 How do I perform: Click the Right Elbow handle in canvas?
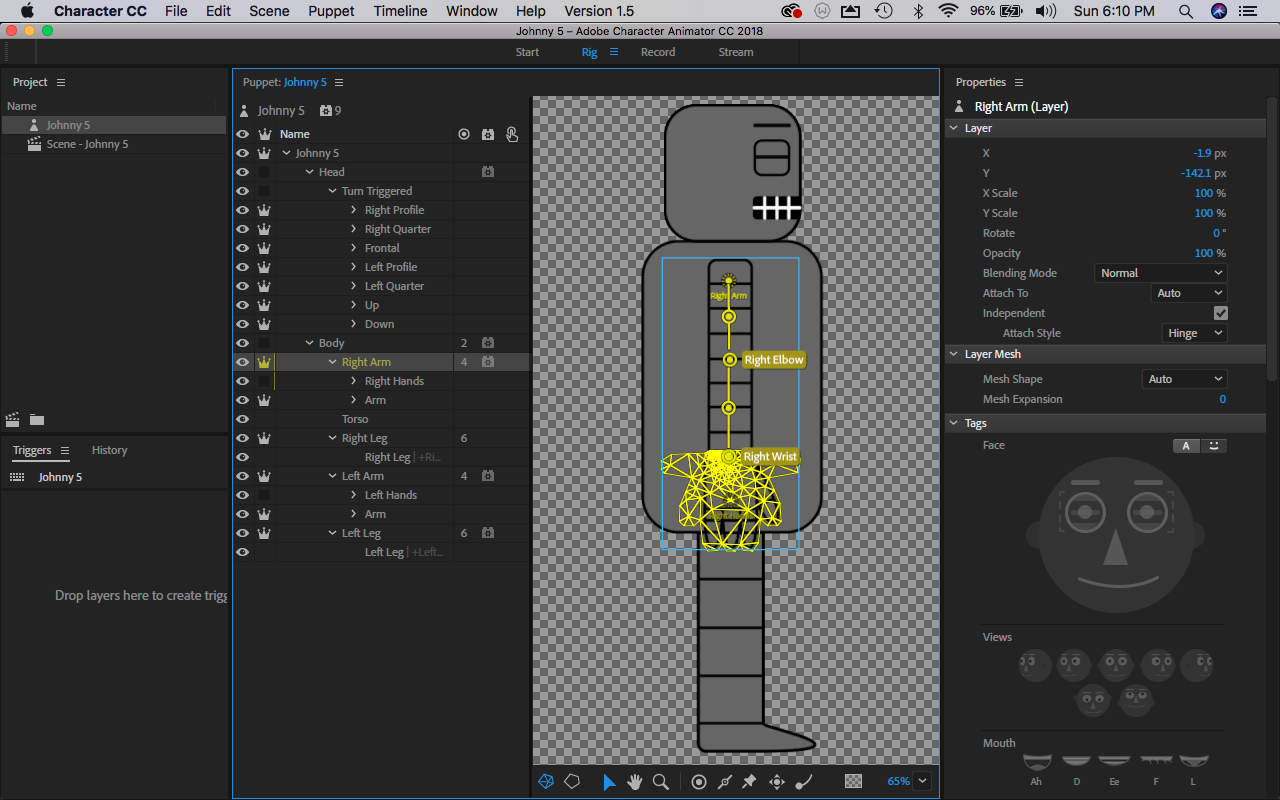pyautogui.click(x=730, y=360)
